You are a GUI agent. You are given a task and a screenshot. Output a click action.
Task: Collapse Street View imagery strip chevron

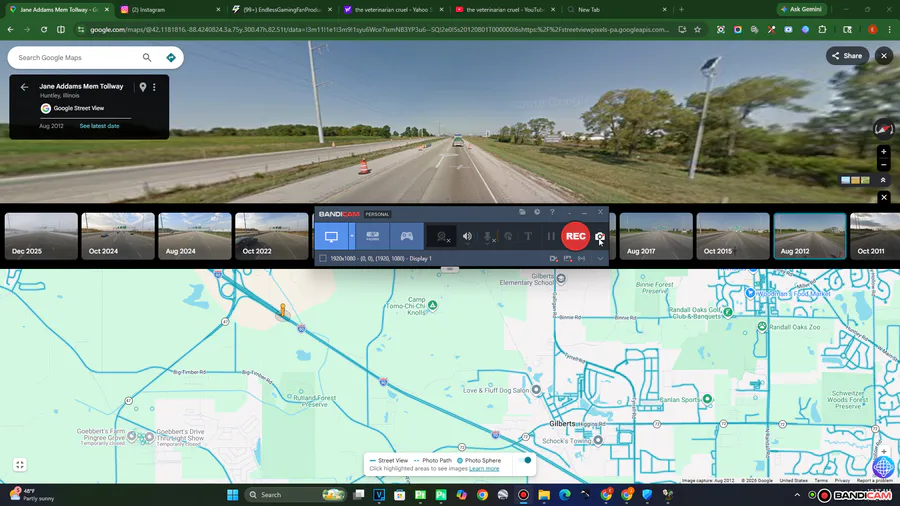883,180
